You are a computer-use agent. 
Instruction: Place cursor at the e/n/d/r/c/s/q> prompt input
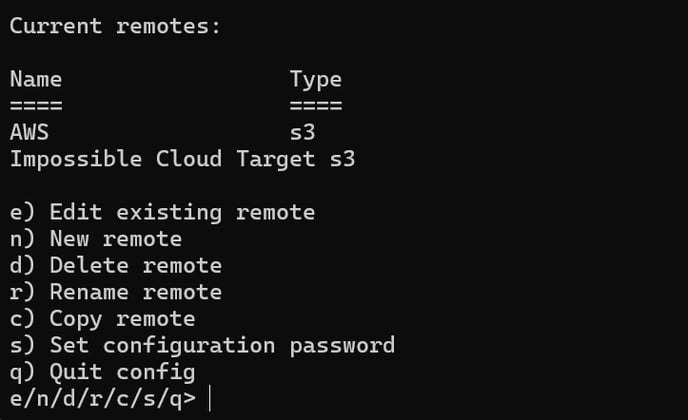tap(211, 398)
